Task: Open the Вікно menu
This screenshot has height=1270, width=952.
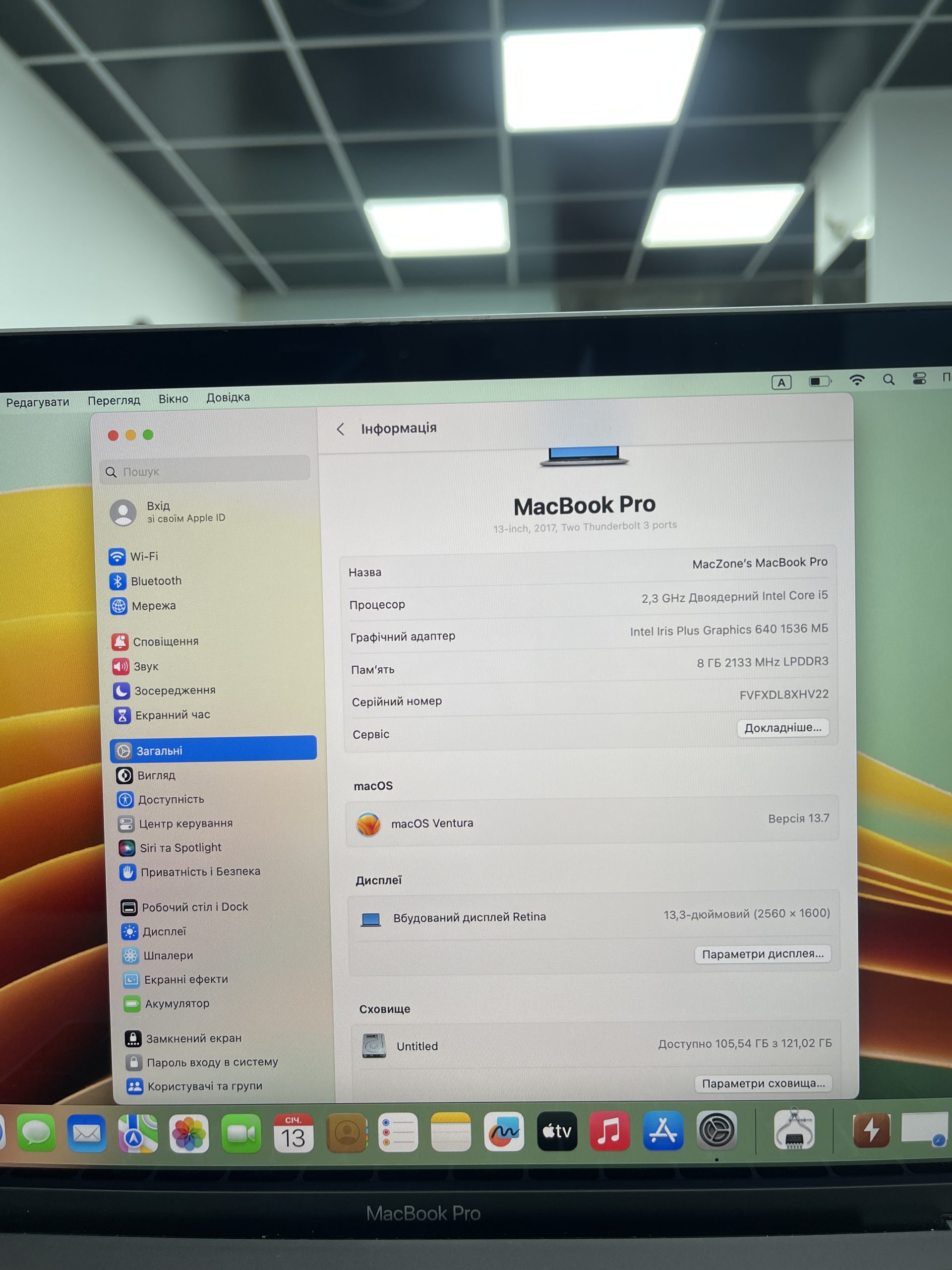Action: click(x=174, y=398)
